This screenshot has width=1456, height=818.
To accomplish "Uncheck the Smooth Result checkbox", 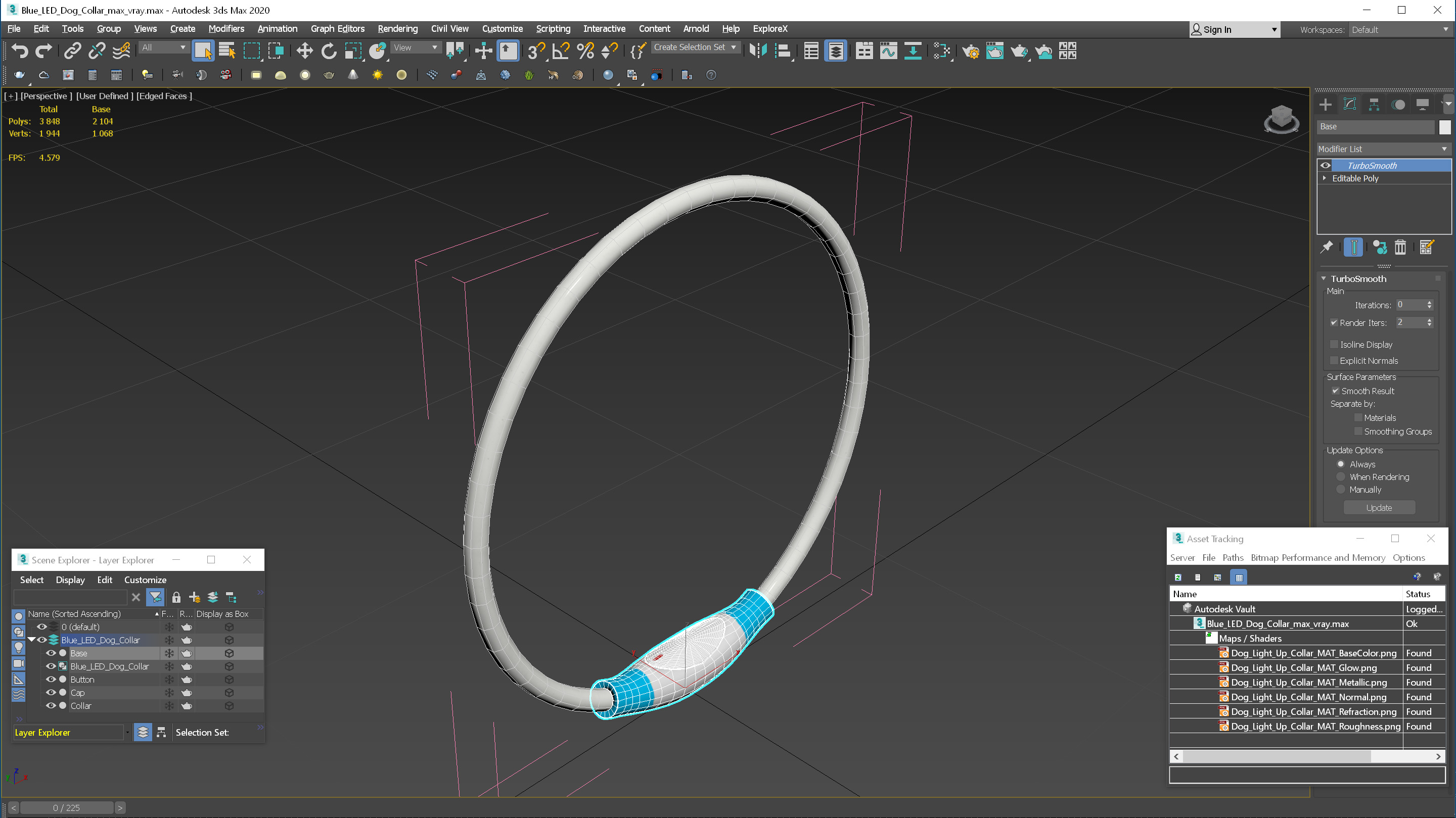I will coord(1336,391).
